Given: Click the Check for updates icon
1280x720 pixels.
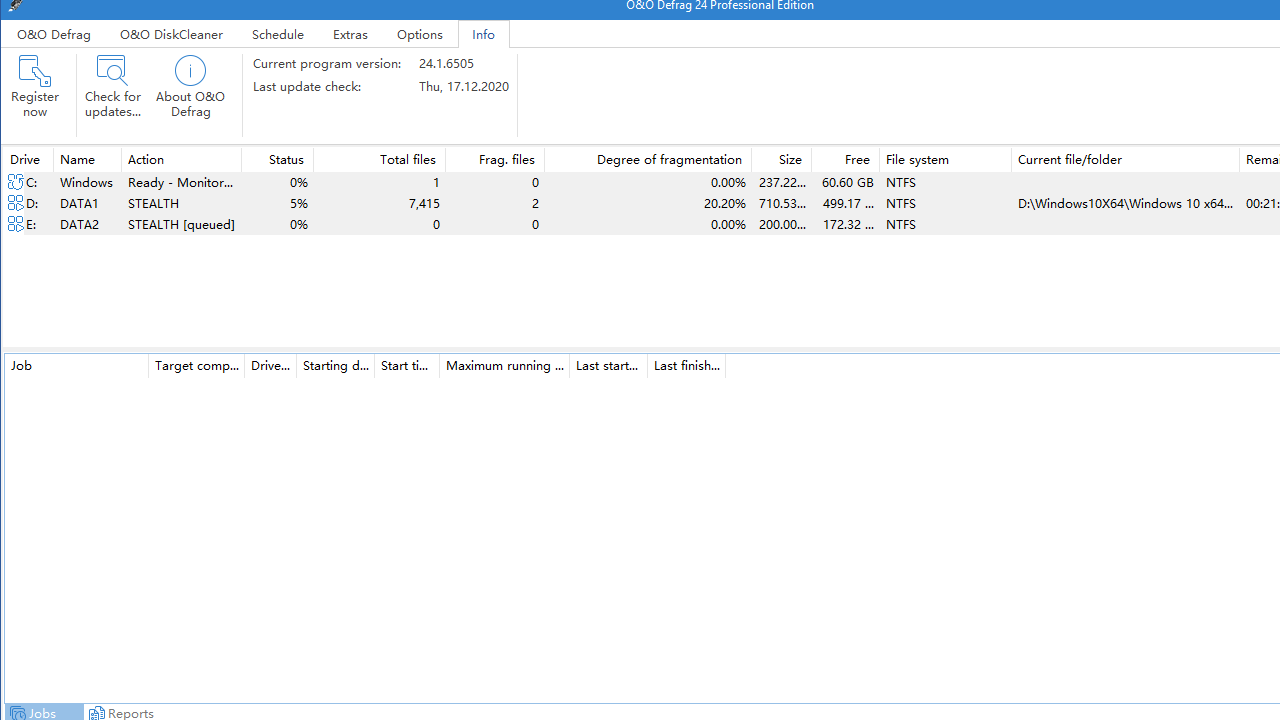Looking at the screenshot, I should point(112,72).
